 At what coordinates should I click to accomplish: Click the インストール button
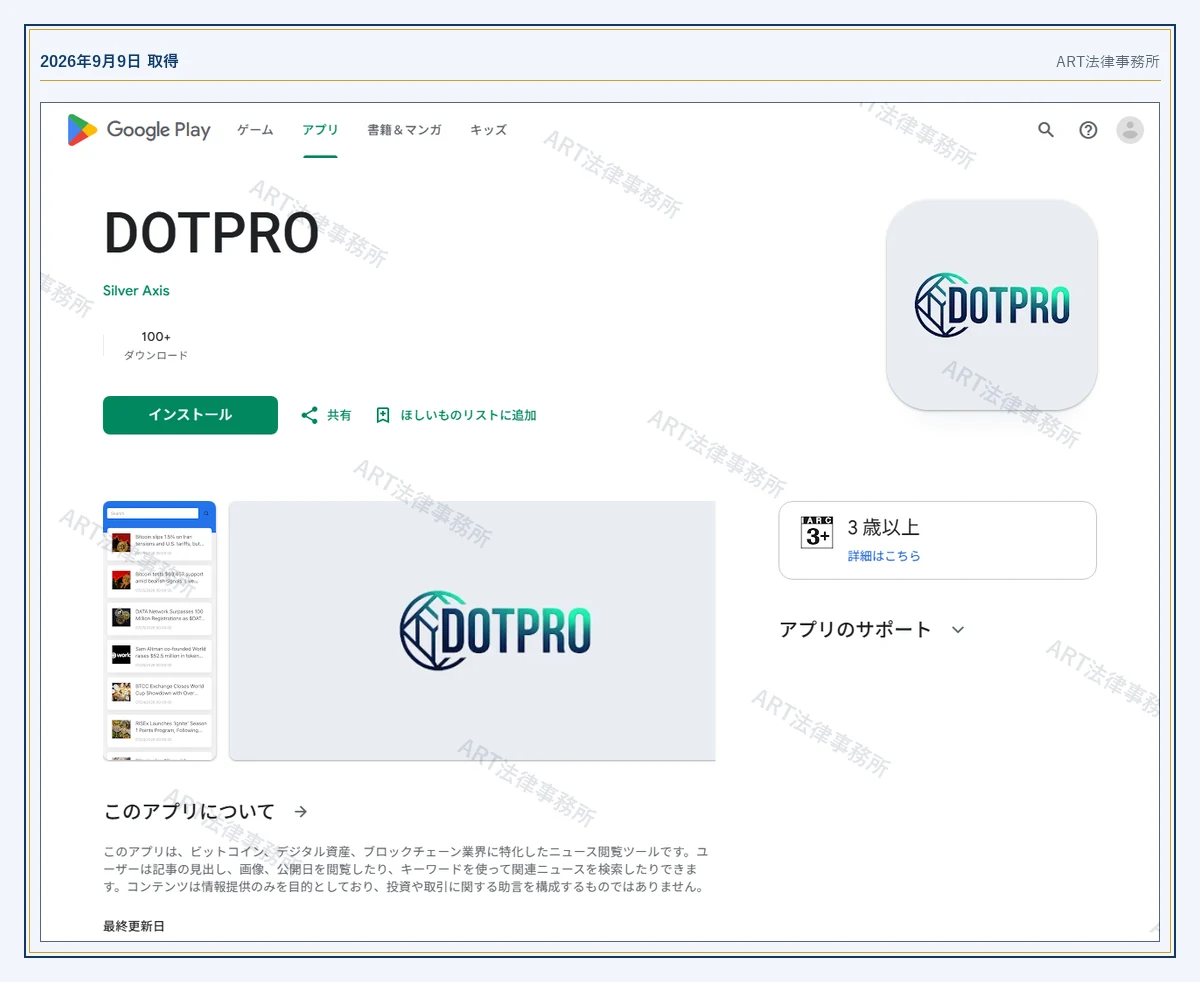click(x=190, y=415)
